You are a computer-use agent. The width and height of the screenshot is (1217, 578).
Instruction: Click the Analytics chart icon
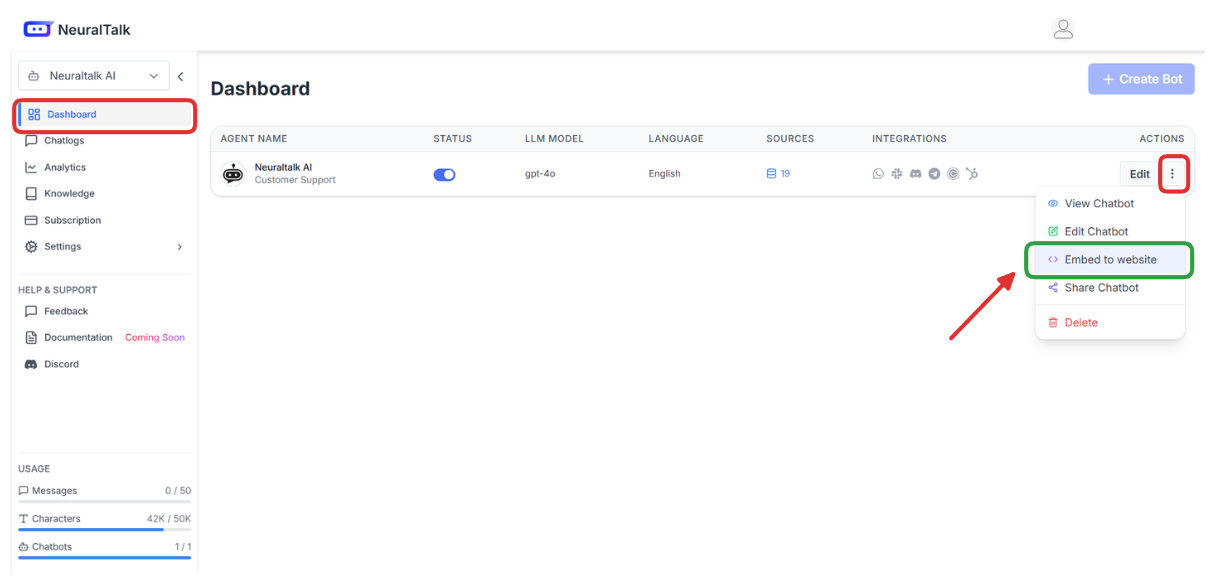pos(31,167)
